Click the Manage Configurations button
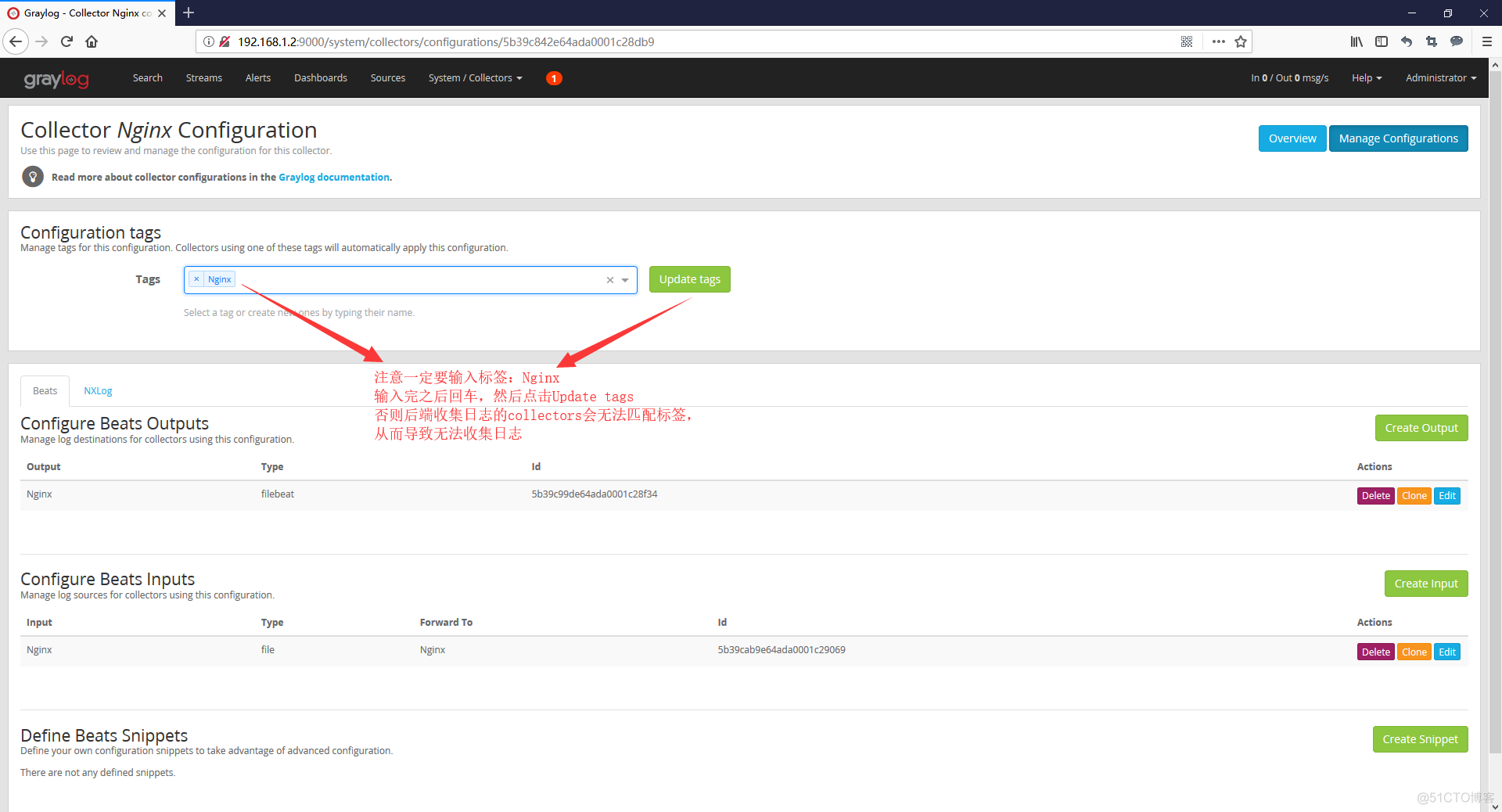 point(1399,138)
